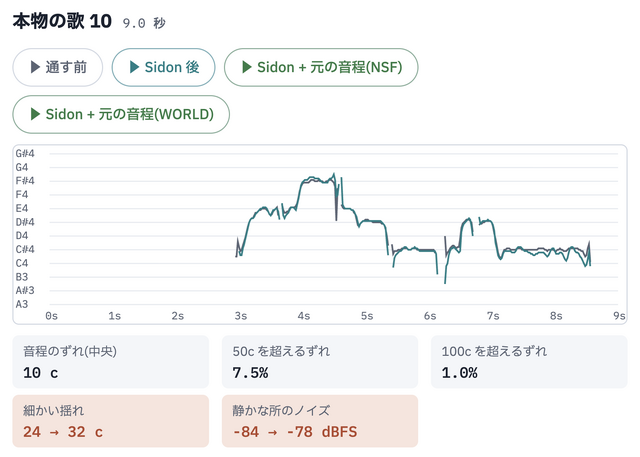This screenshot has height=457, width=640.
Task: Click the 本物の歌 10 heading
Action: pyautogui.click(x=62, y=21)
